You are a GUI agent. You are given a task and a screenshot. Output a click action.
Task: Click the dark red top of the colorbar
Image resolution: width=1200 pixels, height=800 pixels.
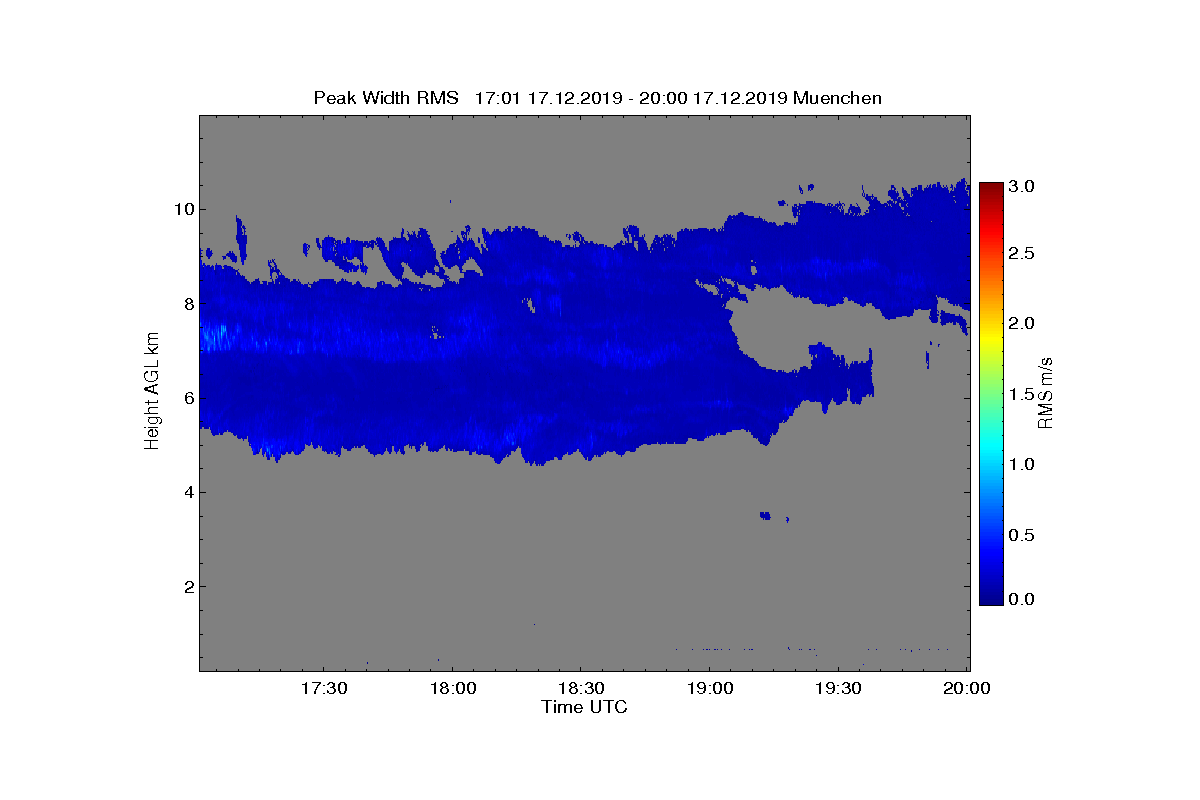[991, 190]
